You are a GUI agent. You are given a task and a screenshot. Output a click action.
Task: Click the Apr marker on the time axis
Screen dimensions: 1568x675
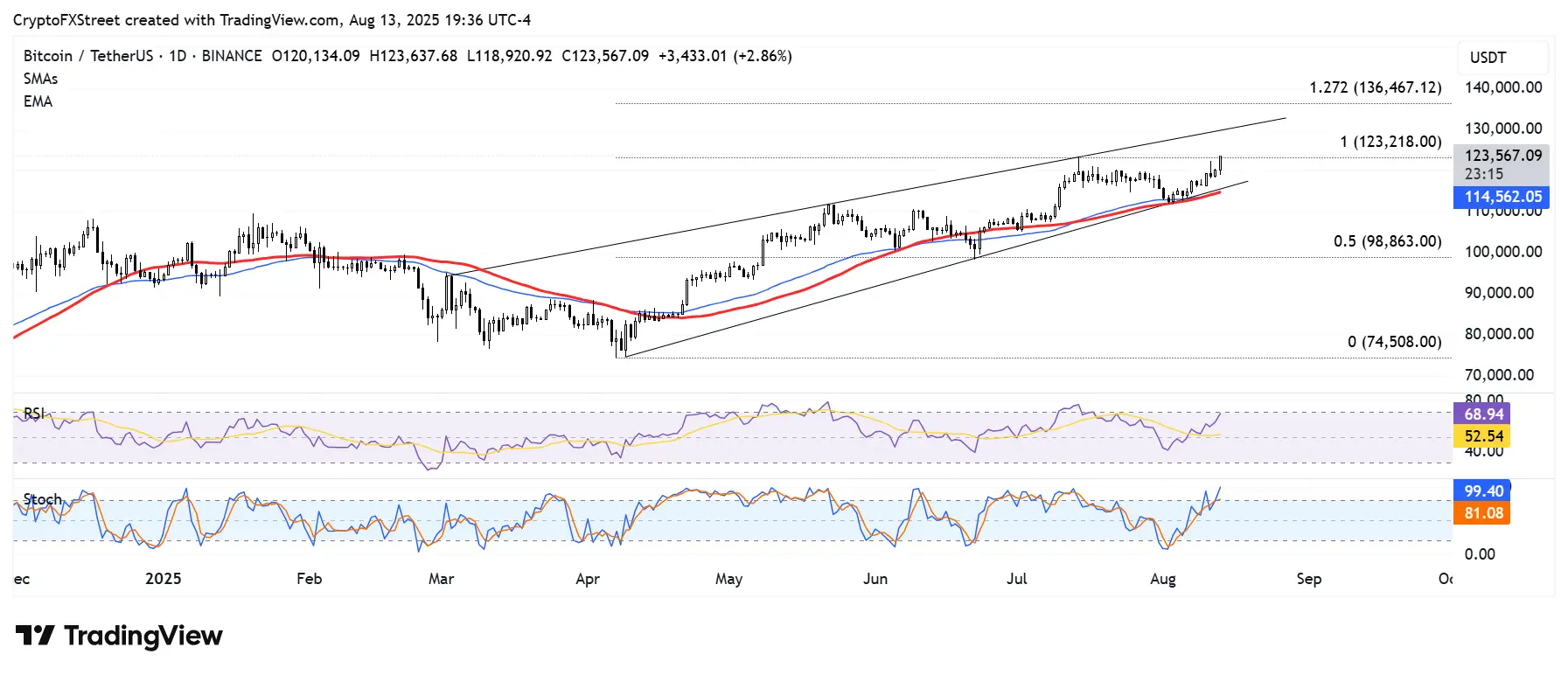(588, 579)
